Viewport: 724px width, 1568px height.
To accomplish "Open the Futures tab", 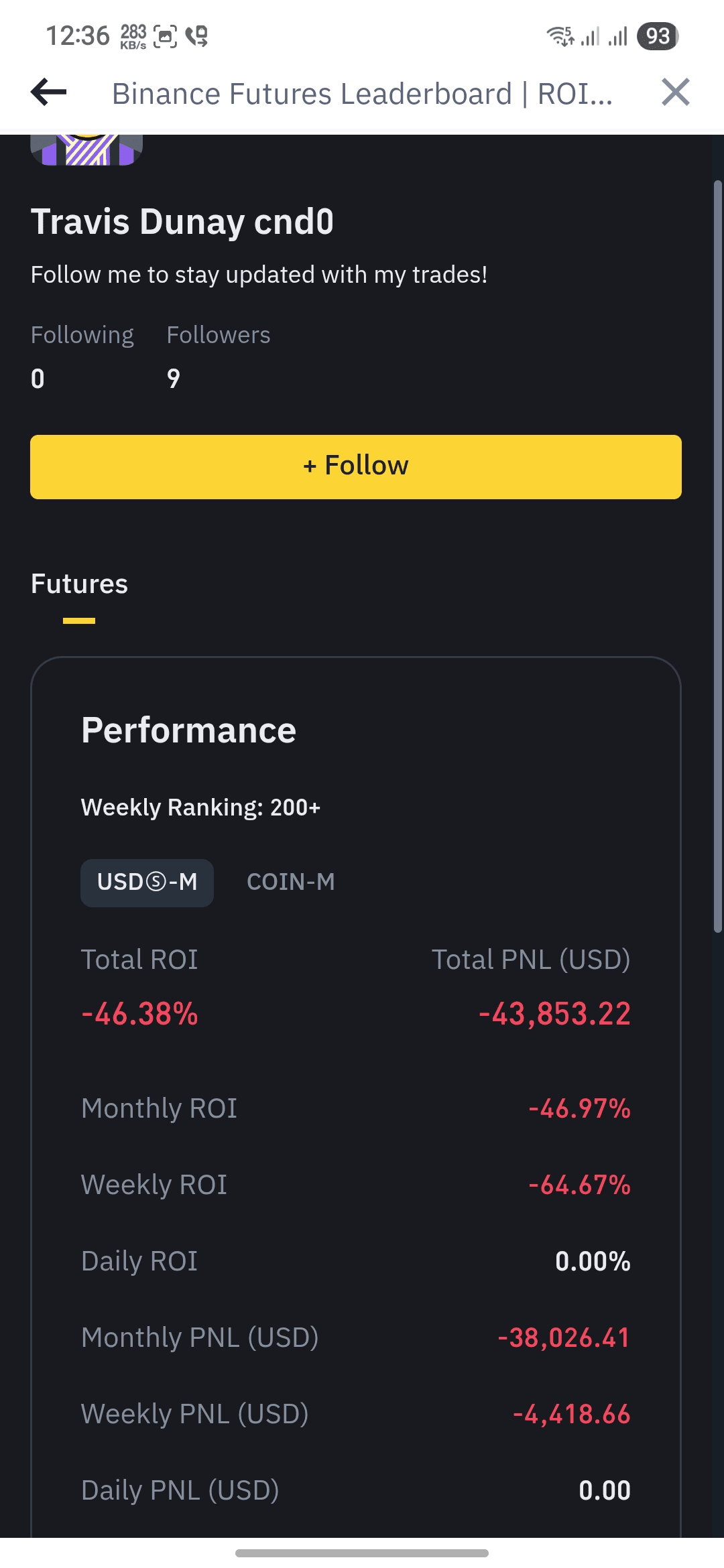I will pyautogui.click(x=79, y=584).
